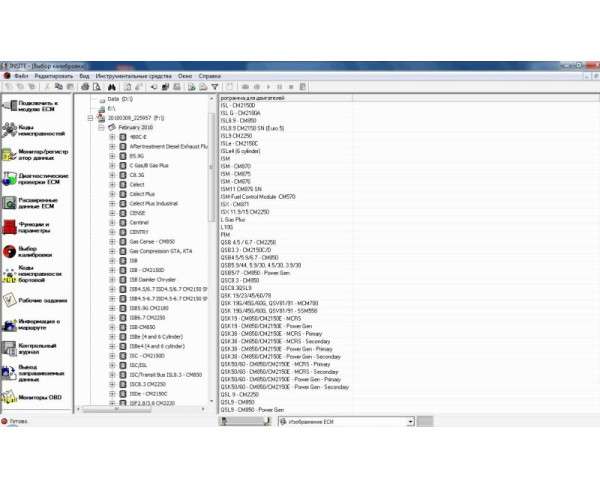Expand the ISB Daimler Chrysler node
600x489 pixels.
112,279
